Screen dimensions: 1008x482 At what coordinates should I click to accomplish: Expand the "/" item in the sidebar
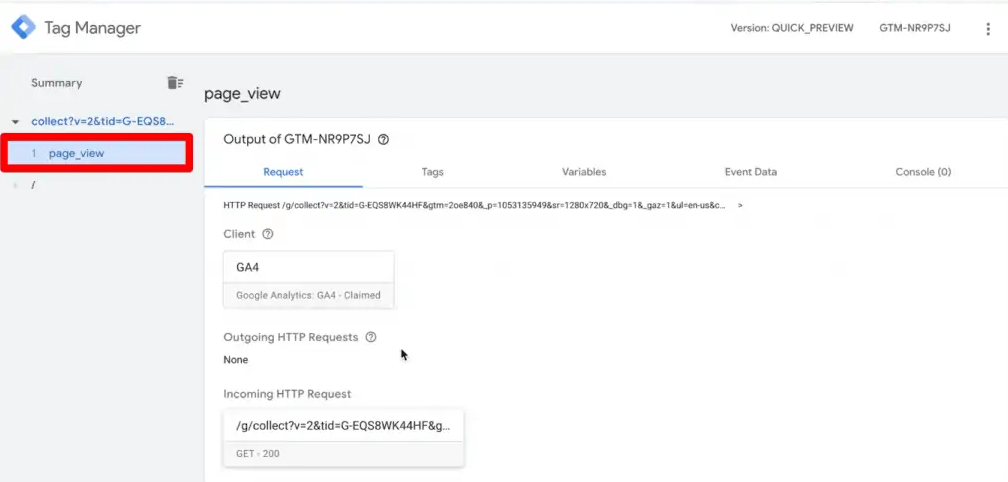pyautogui.click(x=16, y=185)
